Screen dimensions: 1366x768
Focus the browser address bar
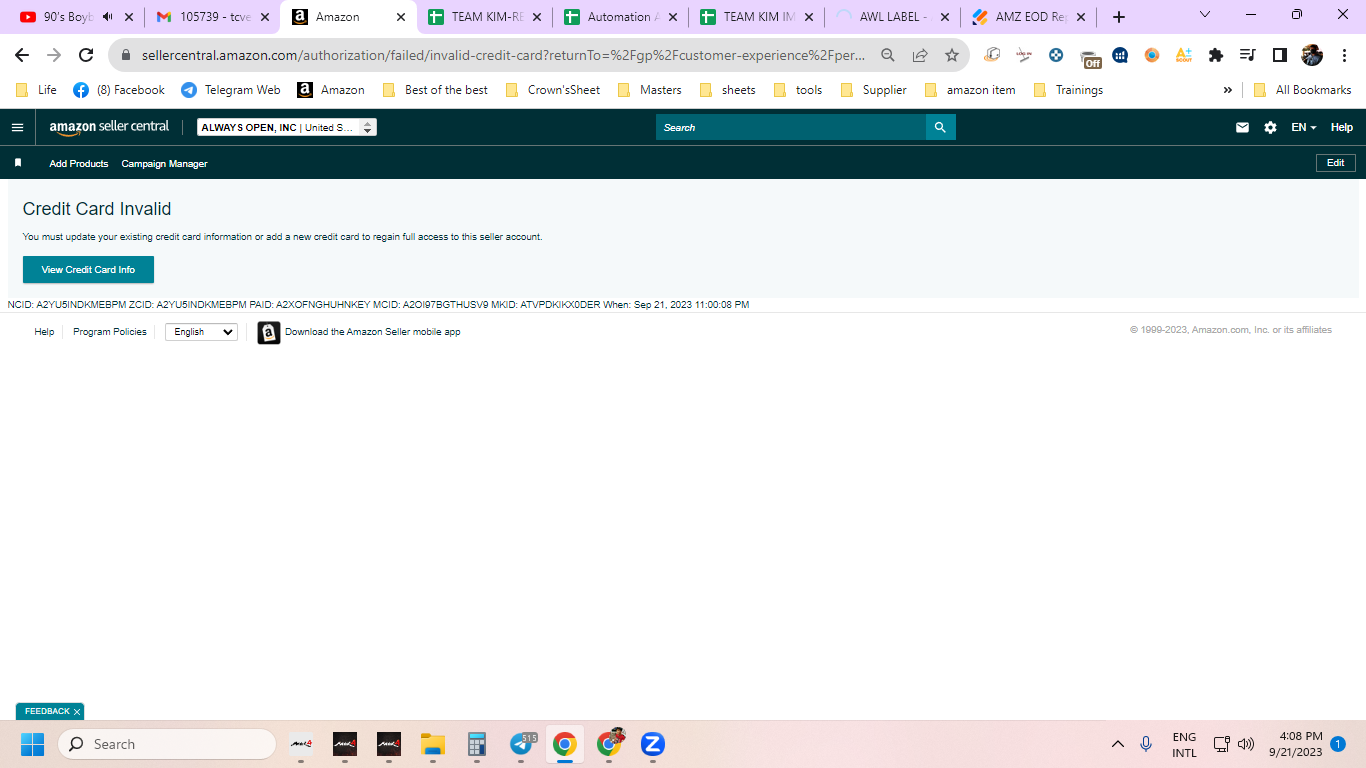(504, 55)
